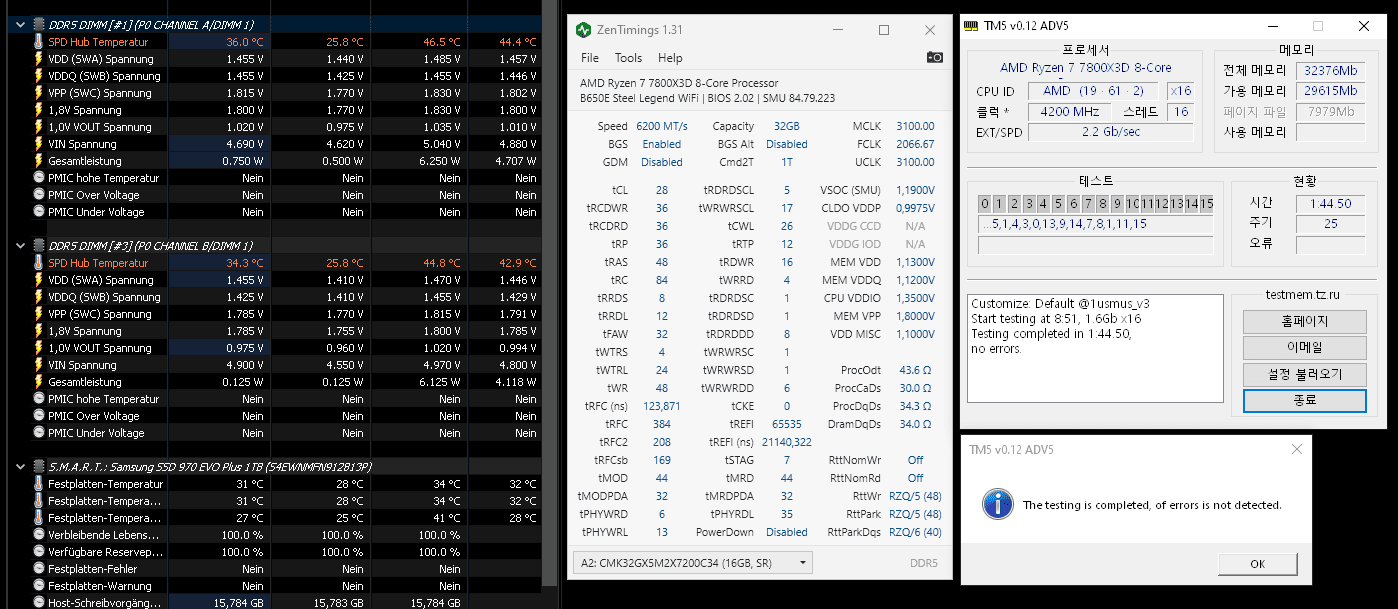
Task: Click the TM5 log line 'Customize: Default @1usmus_v3'
Action: pyautogui.click(x=1060, y=304)
